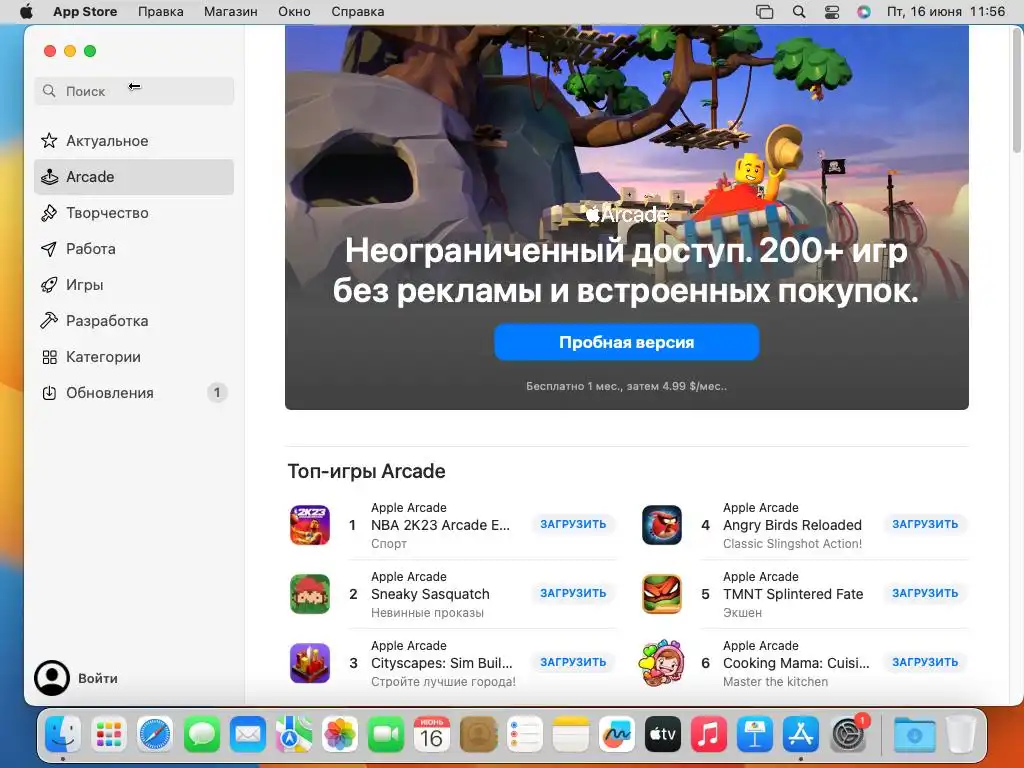Click the vertical scrollbar of the store page

(1017, 89)
